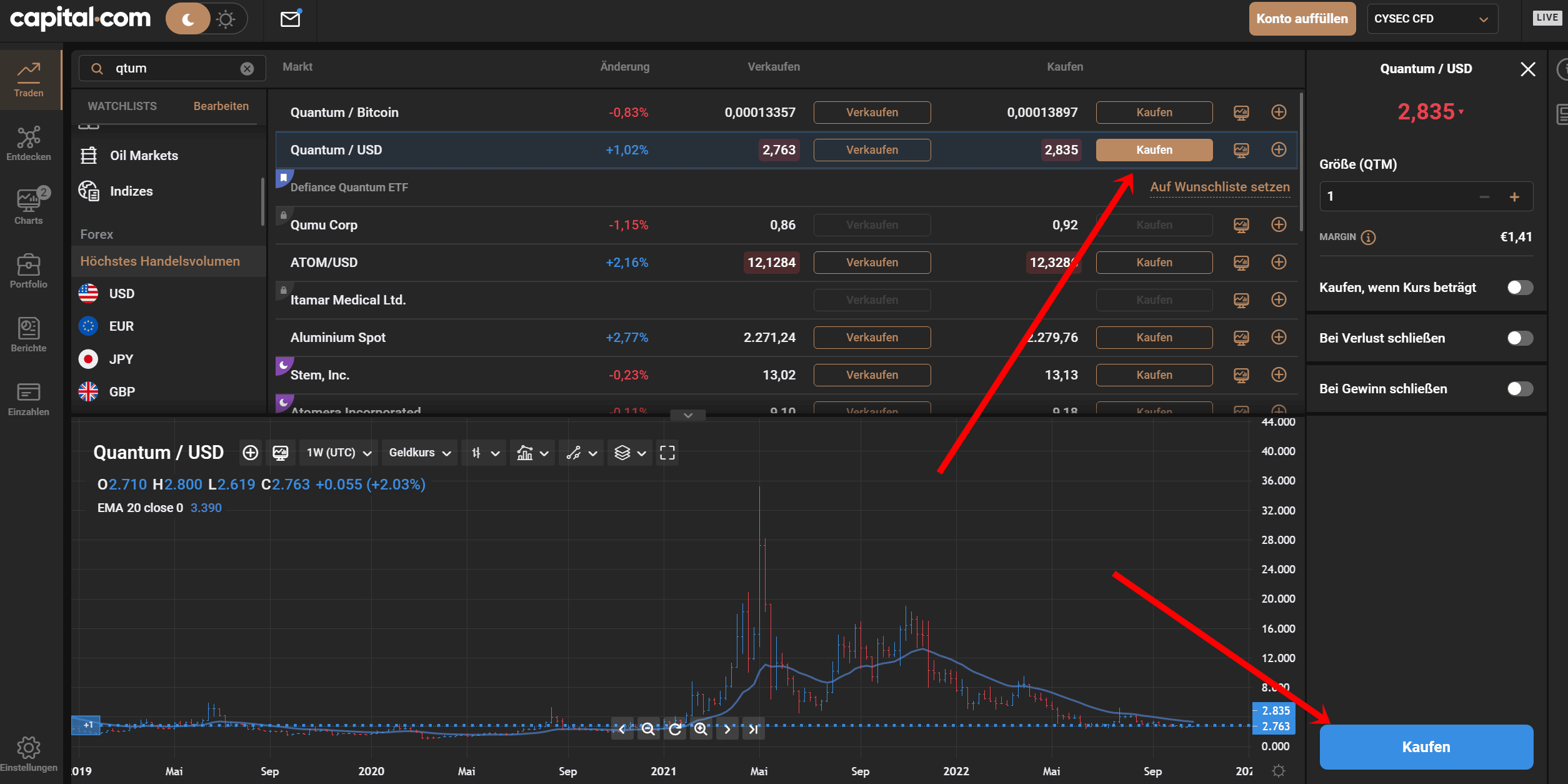
Task: Open chart icon for Quantum / Bitcoin row
Action: pyautogui.click(x=1241, y=113)
